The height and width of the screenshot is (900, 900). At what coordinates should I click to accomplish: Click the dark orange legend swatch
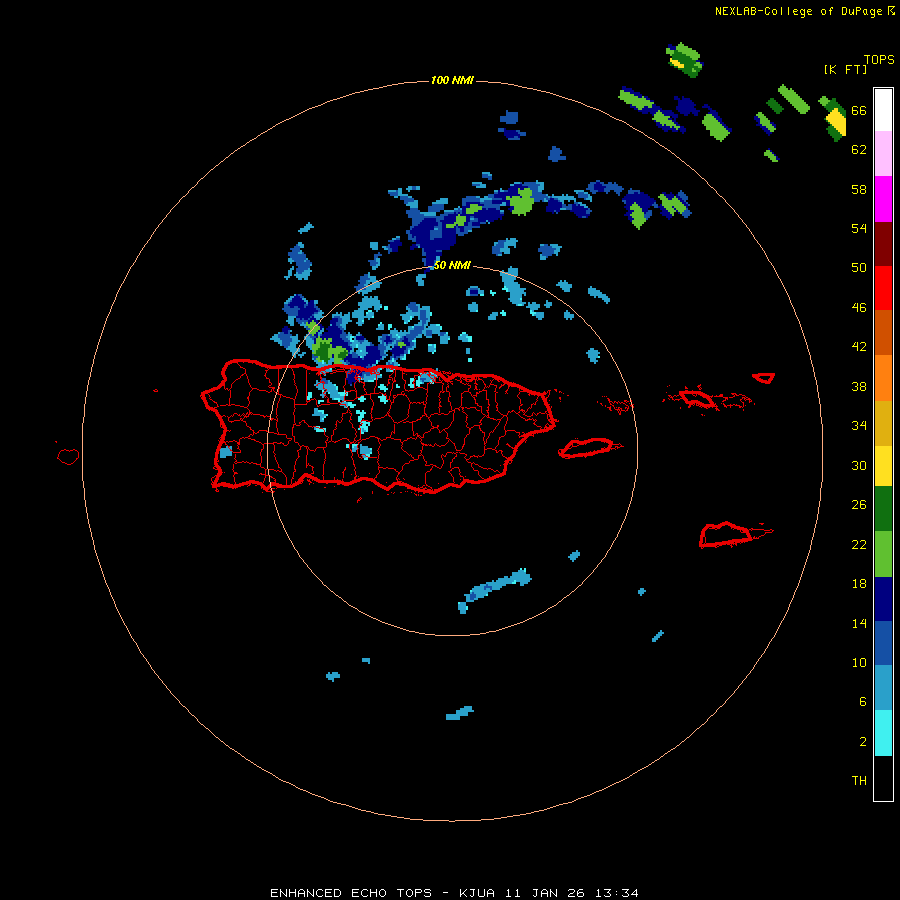(883, 332)
